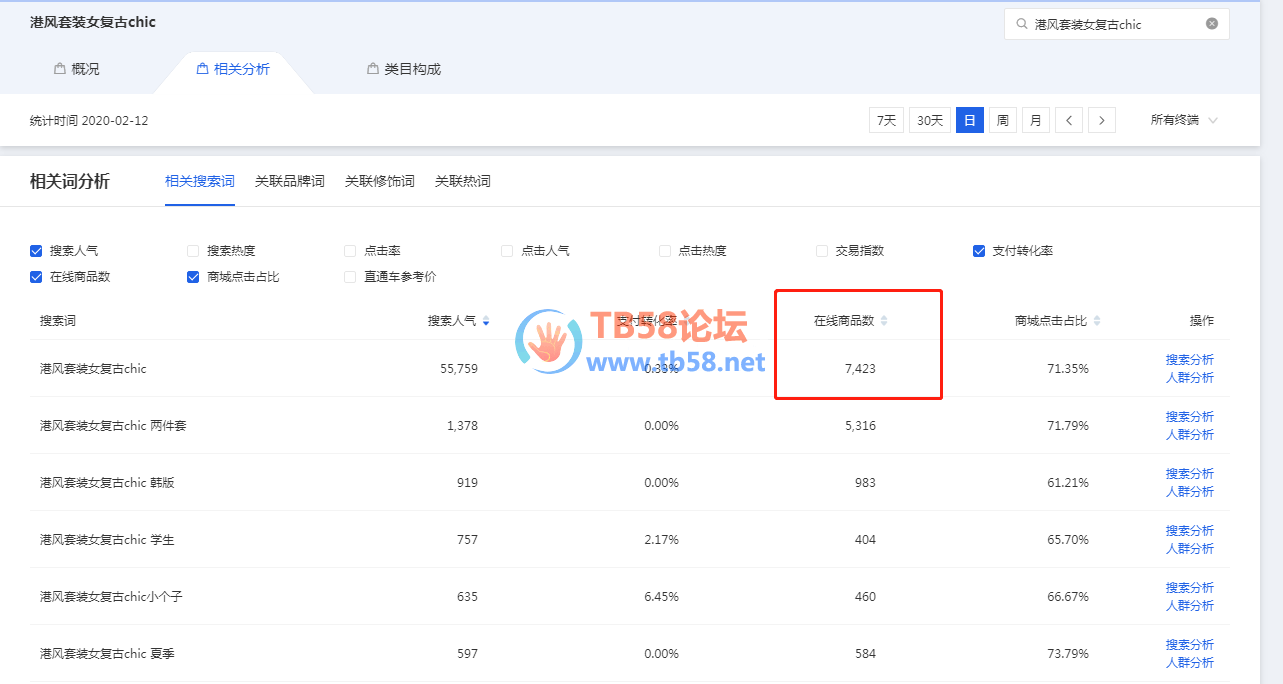This screenshot has height=684, width=1283.
Task: Switch to 关联品牌词 sub-tab
Action: coord(289,181)
